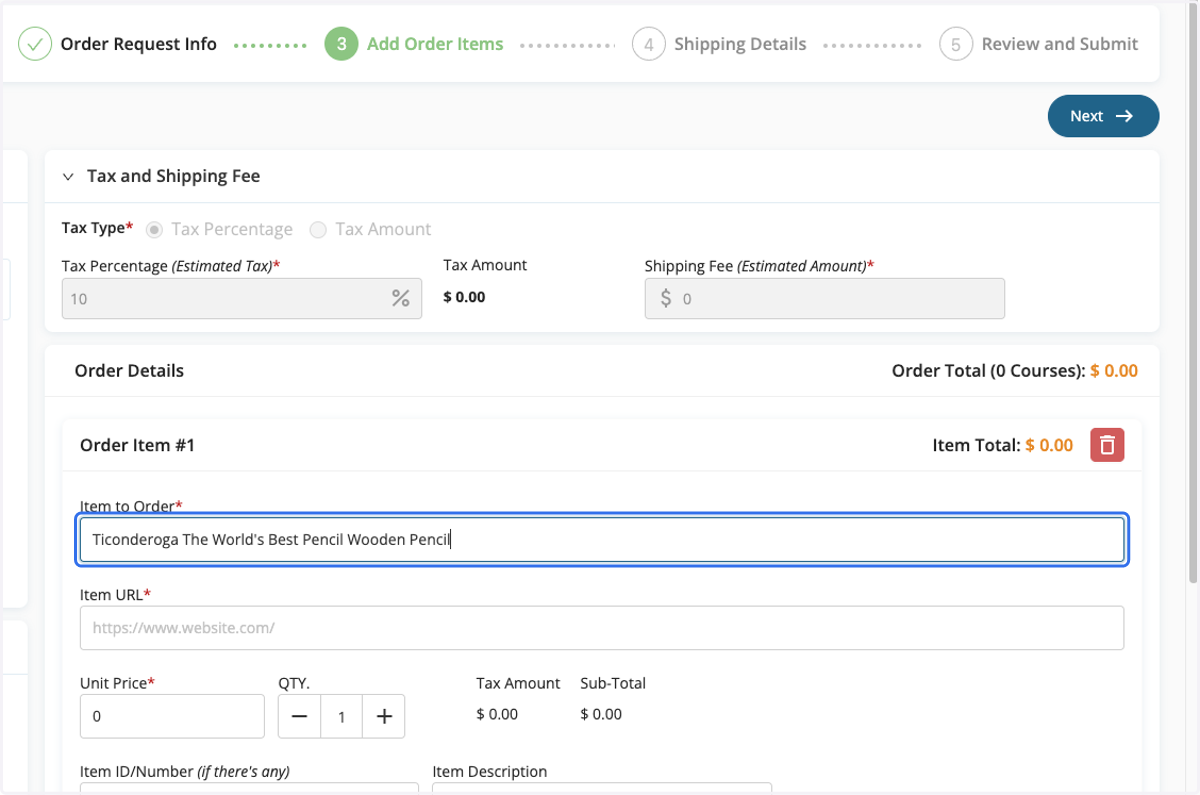Click the Item Description label
The width and height of the screenshot is (1200, 795).
tap(490, 771)
